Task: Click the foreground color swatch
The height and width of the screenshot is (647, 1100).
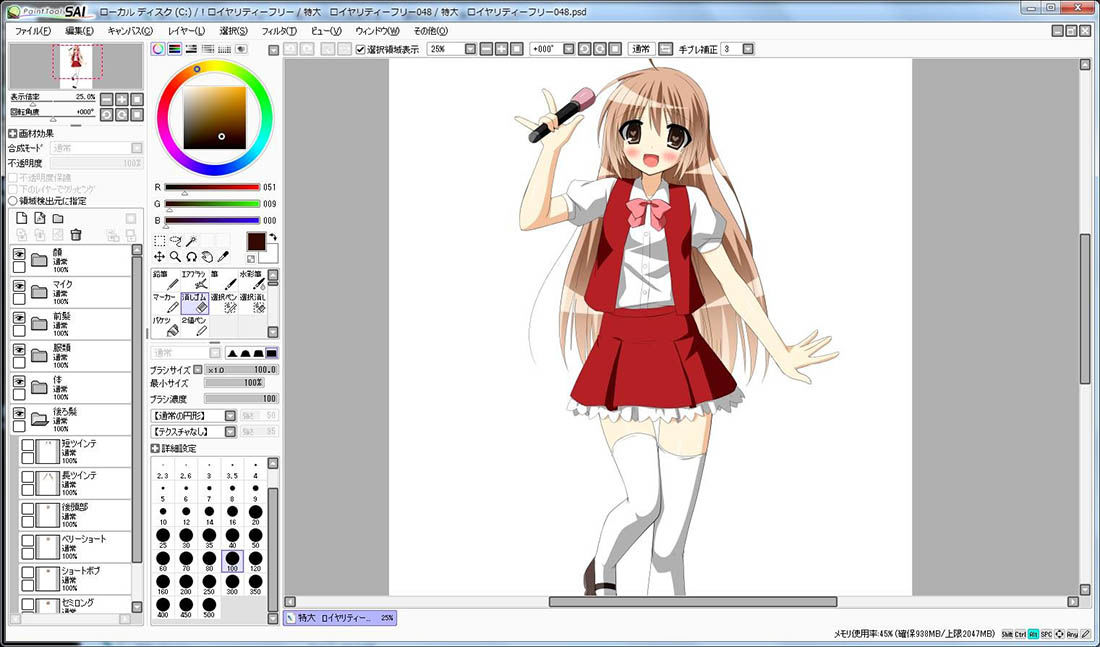Action: (x=256, y=241)
